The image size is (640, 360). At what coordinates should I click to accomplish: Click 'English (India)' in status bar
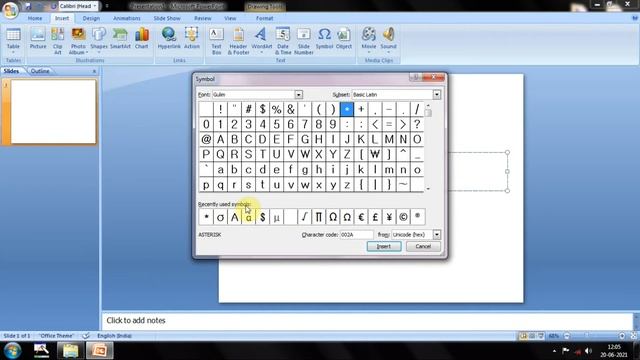tap(114, 336)
